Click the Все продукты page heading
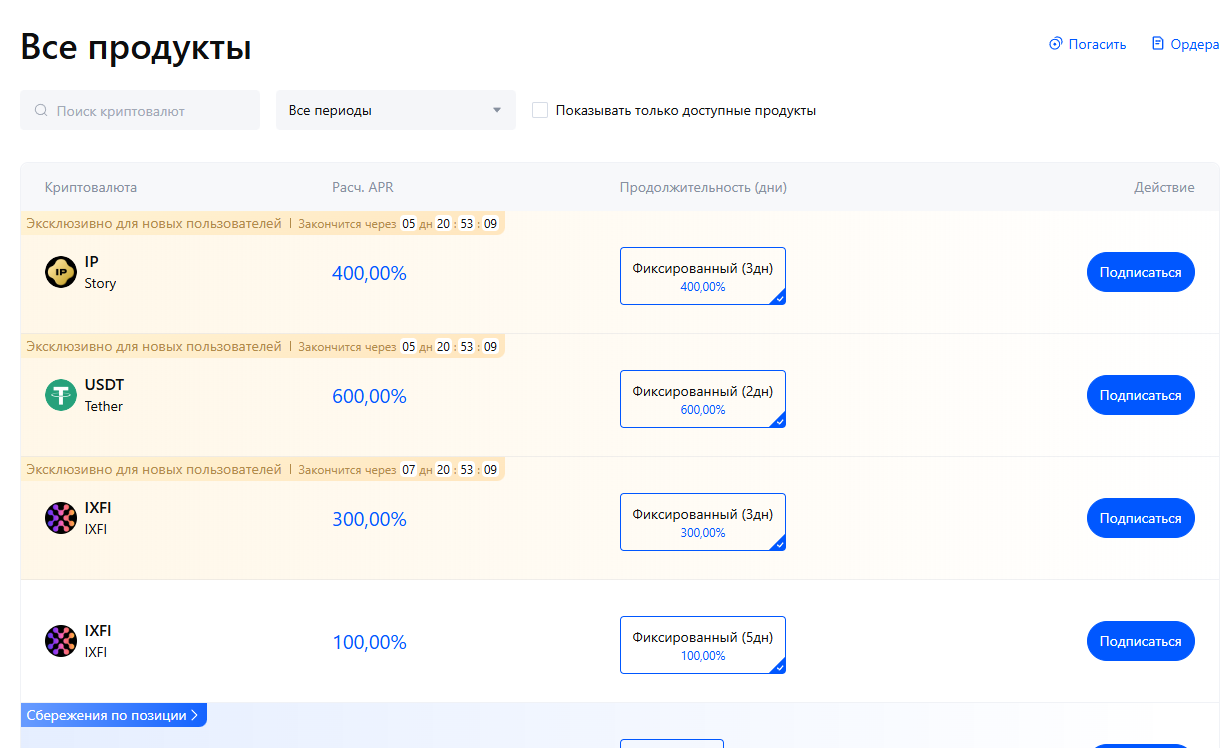The image size is (1223, 748). 136,47
